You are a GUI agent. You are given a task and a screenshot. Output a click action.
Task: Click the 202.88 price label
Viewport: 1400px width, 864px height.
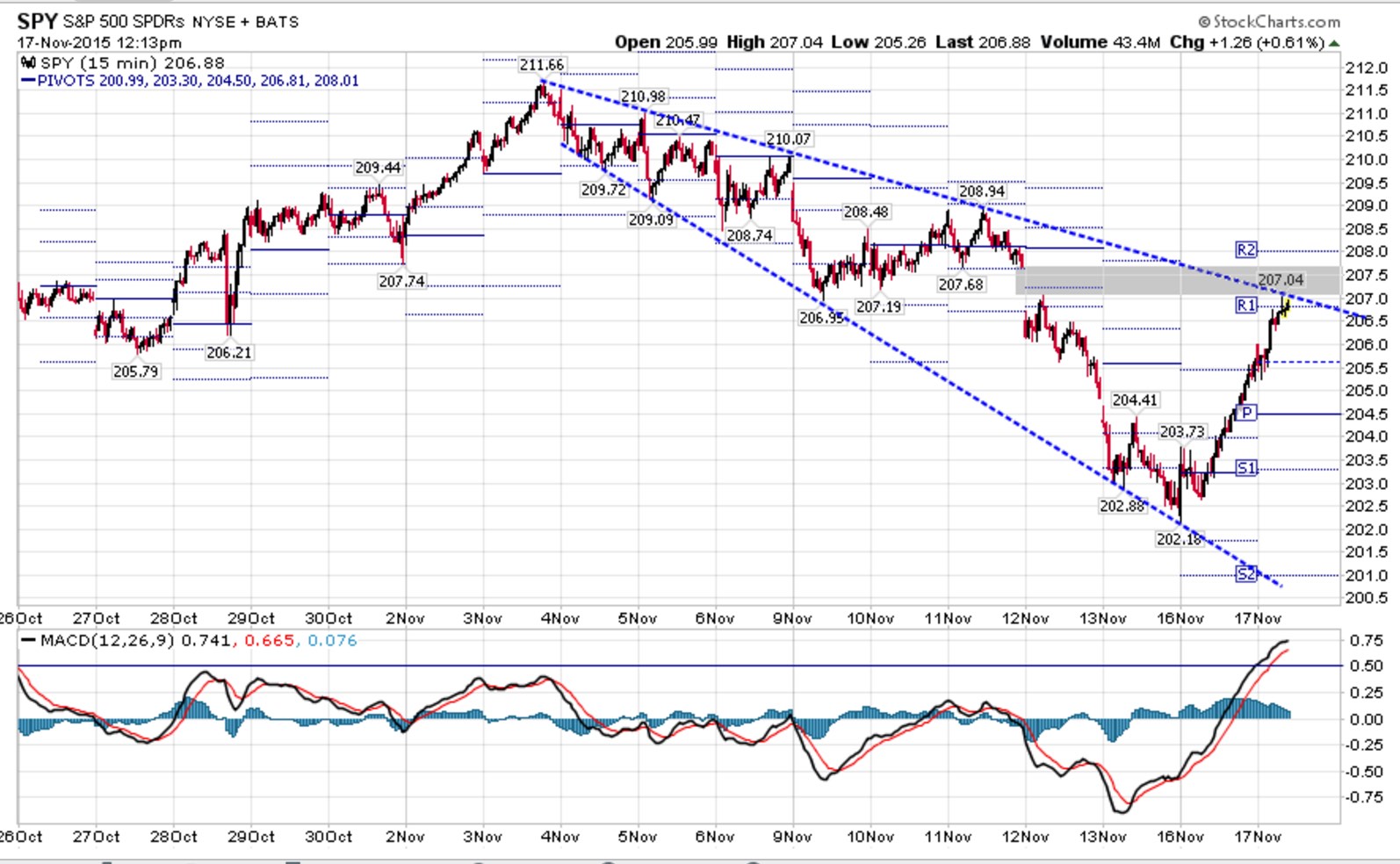point(1122,507)
